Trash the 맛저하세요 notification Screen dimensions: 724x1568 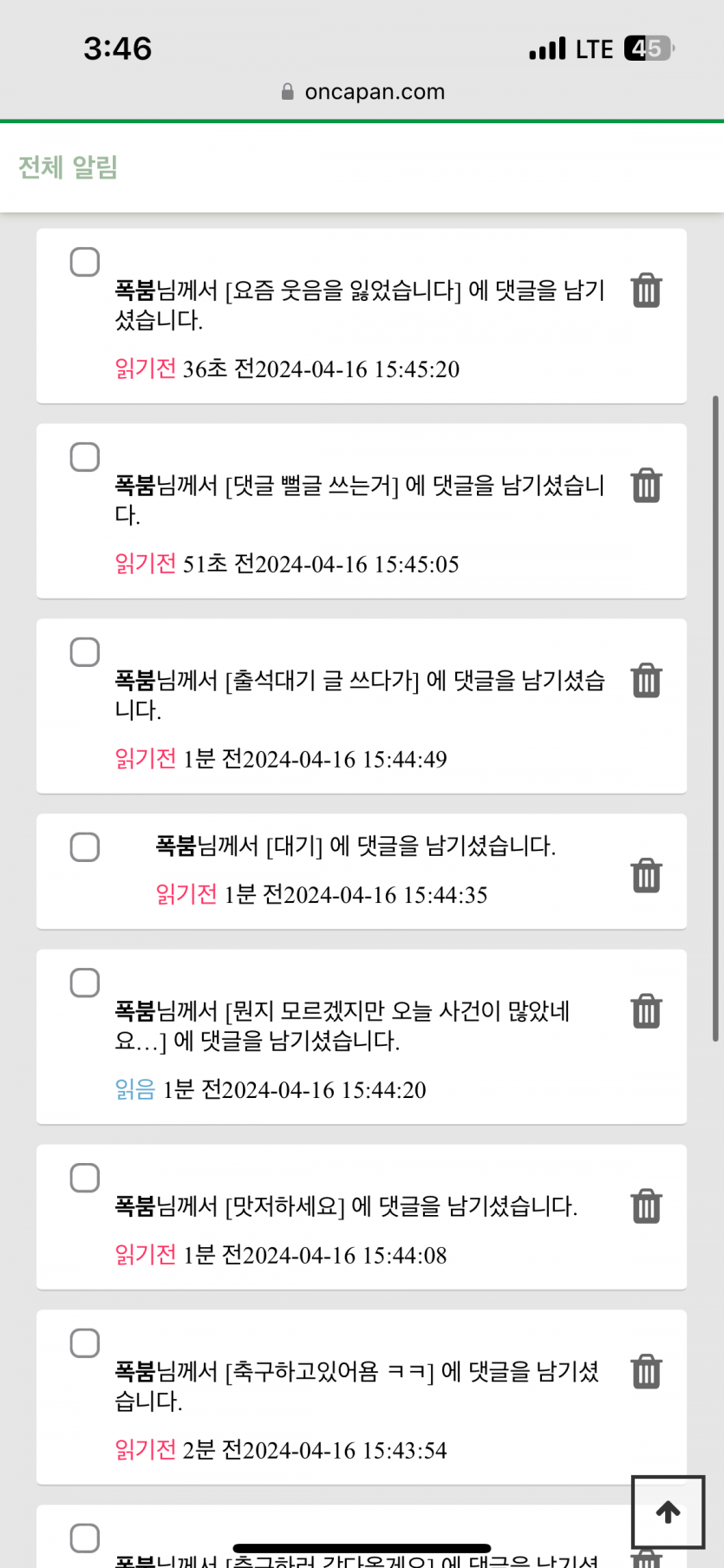click(646, 1206)
